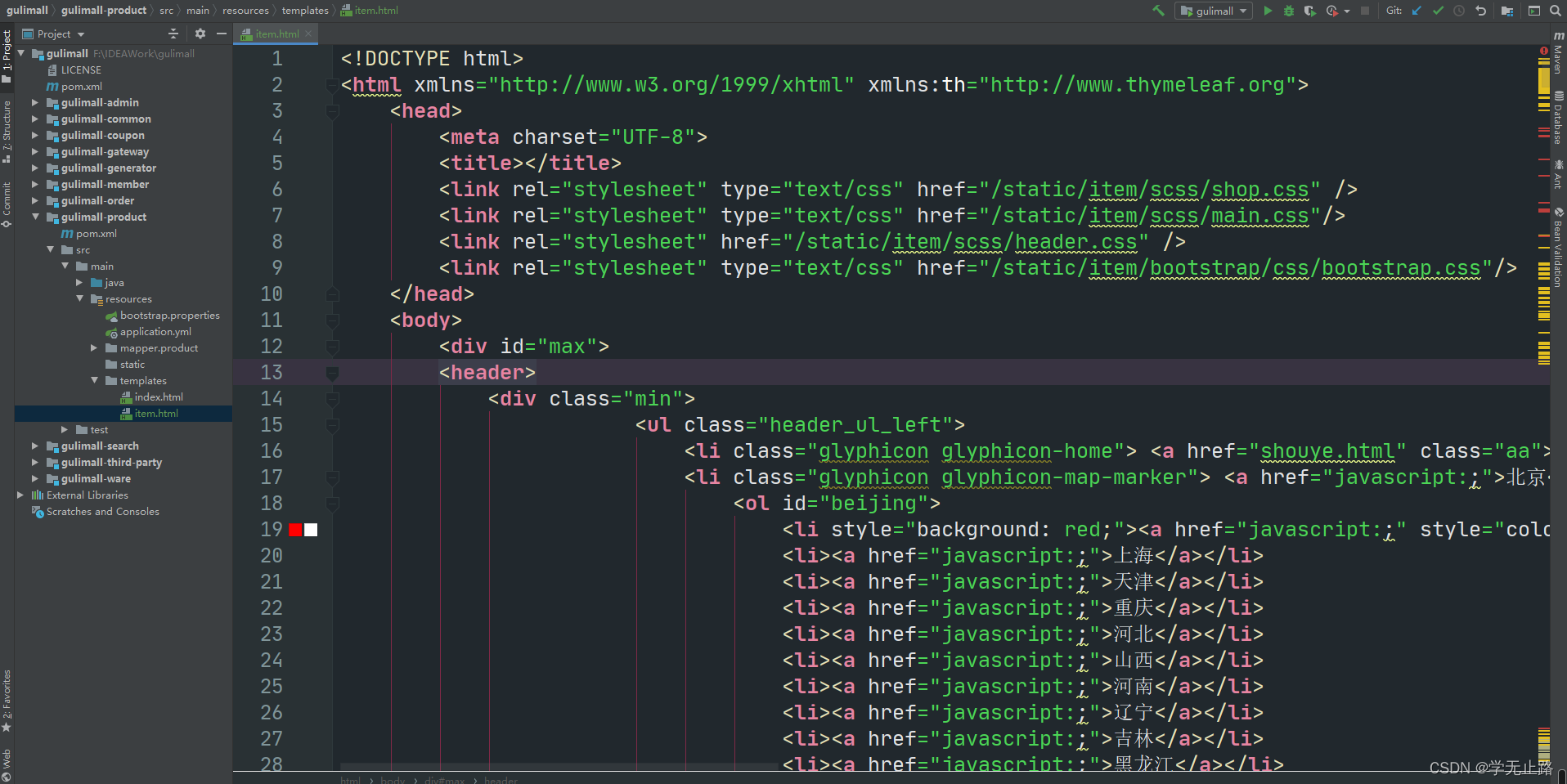Expand External Libraries node
Screen dimensions: 1567x784
(20, 495)
